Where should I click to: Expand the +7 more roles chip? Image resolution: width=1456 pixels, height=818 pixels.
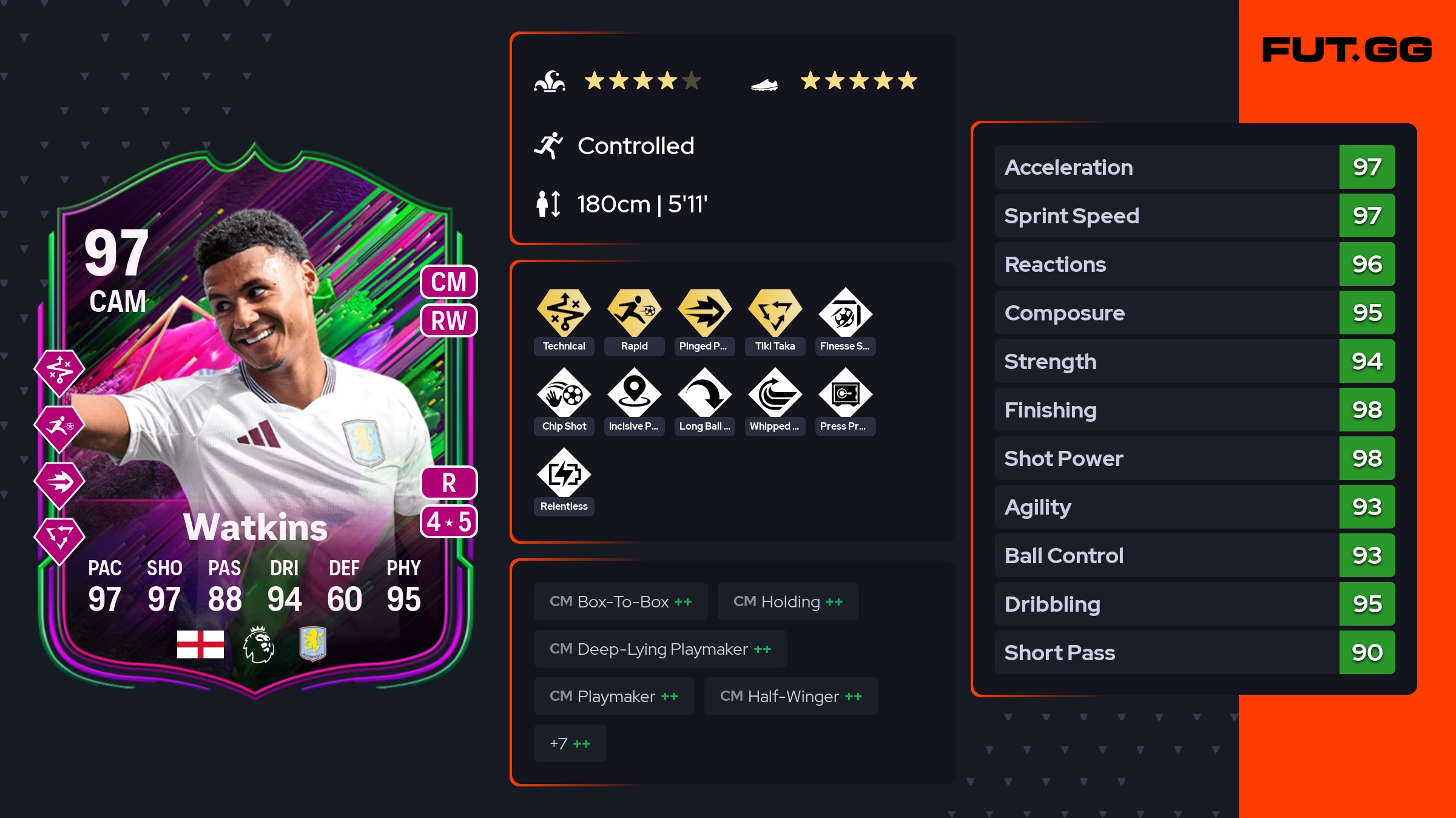(570, 743)
